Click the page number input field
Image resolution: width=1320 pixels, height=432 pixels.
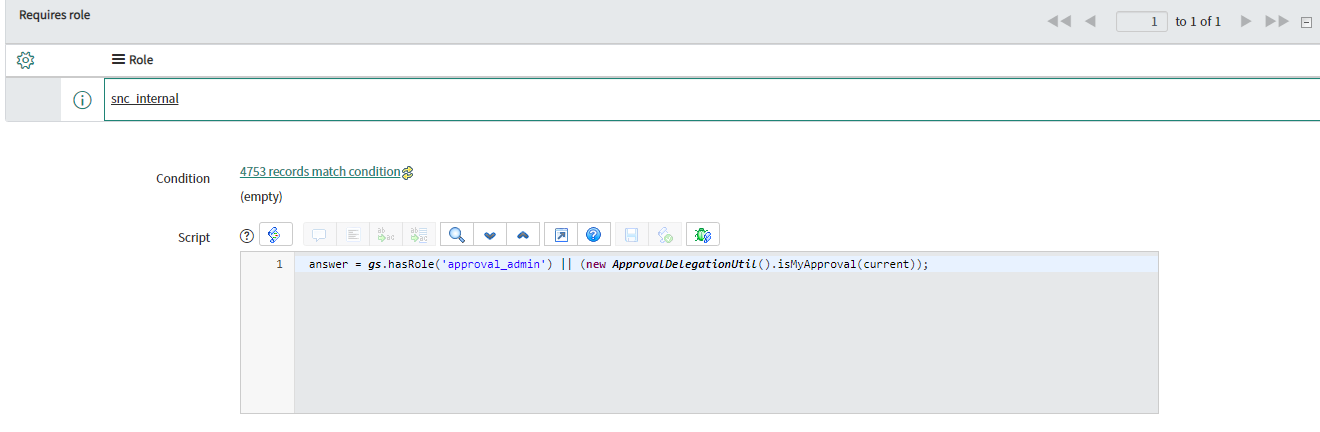click(x=1142, y=21)
